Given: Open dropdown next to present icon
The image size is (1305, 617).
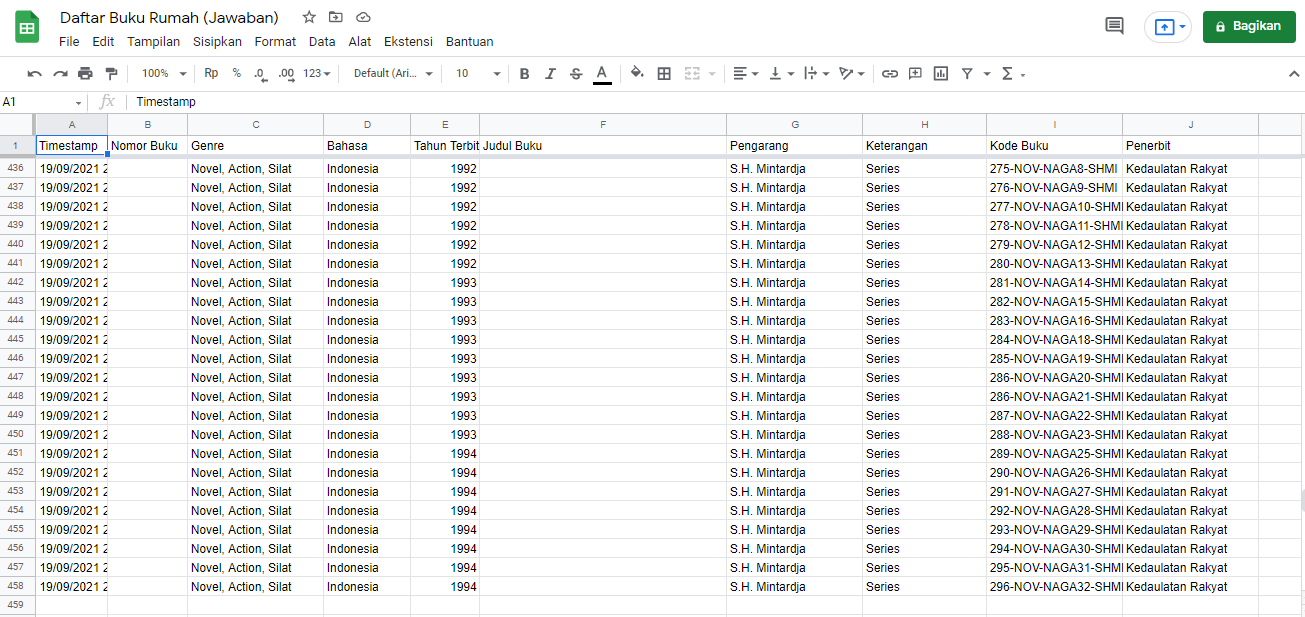Looking at the screenshot, I should [x=1183, y=27].
